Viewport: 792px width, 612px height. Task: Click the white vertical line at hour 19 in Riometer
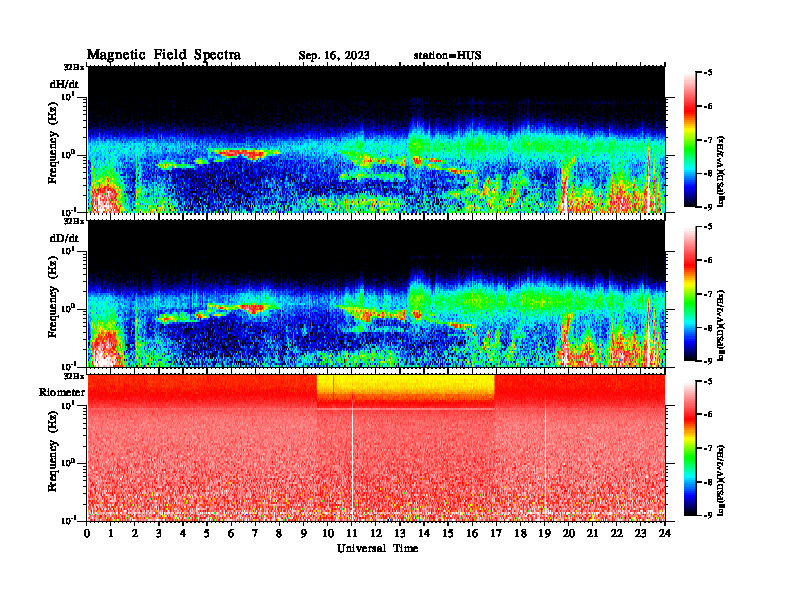pos(545,457)
